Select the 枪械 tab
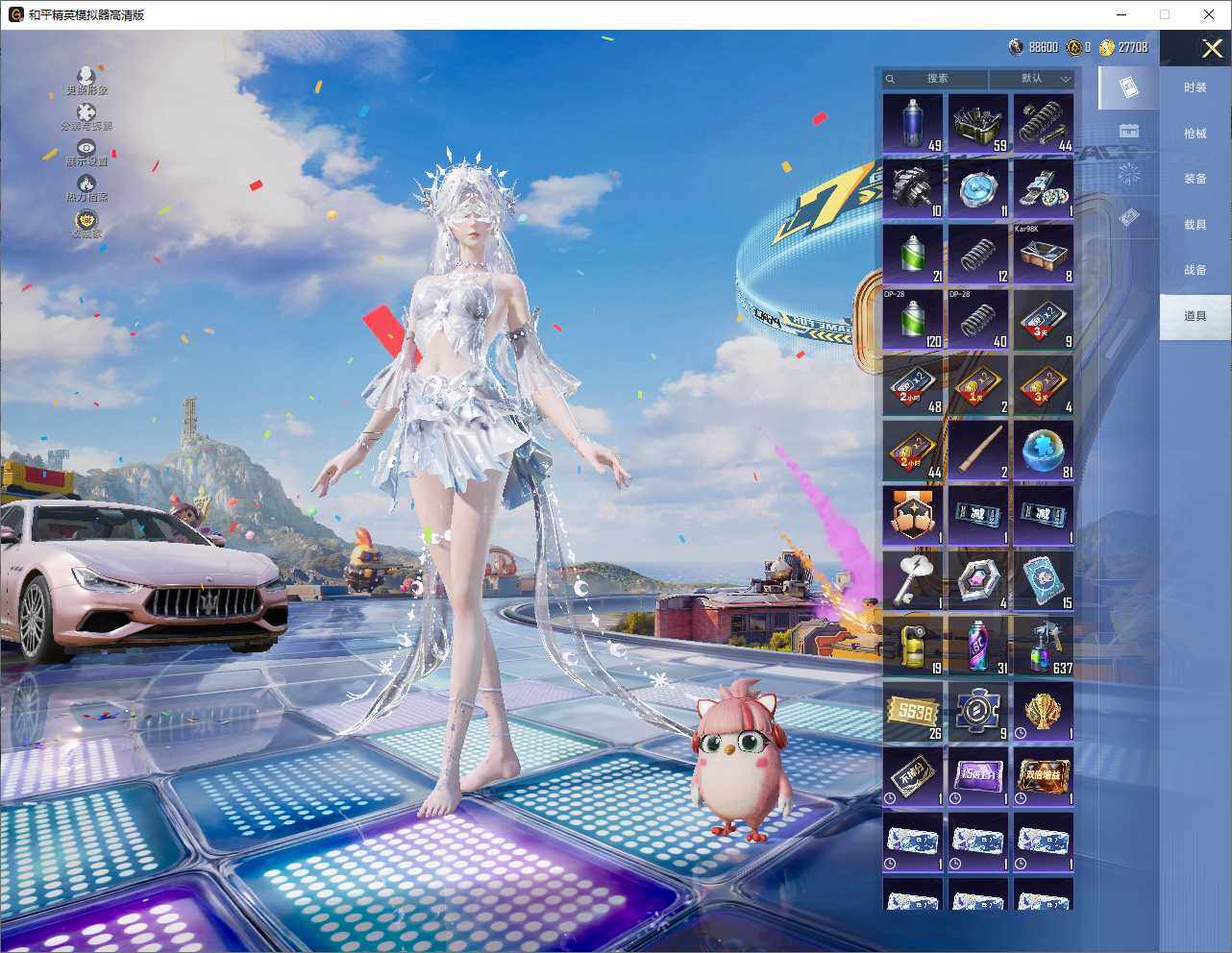This screenshot has width=1232, height=953. [x=1195, y=134]
